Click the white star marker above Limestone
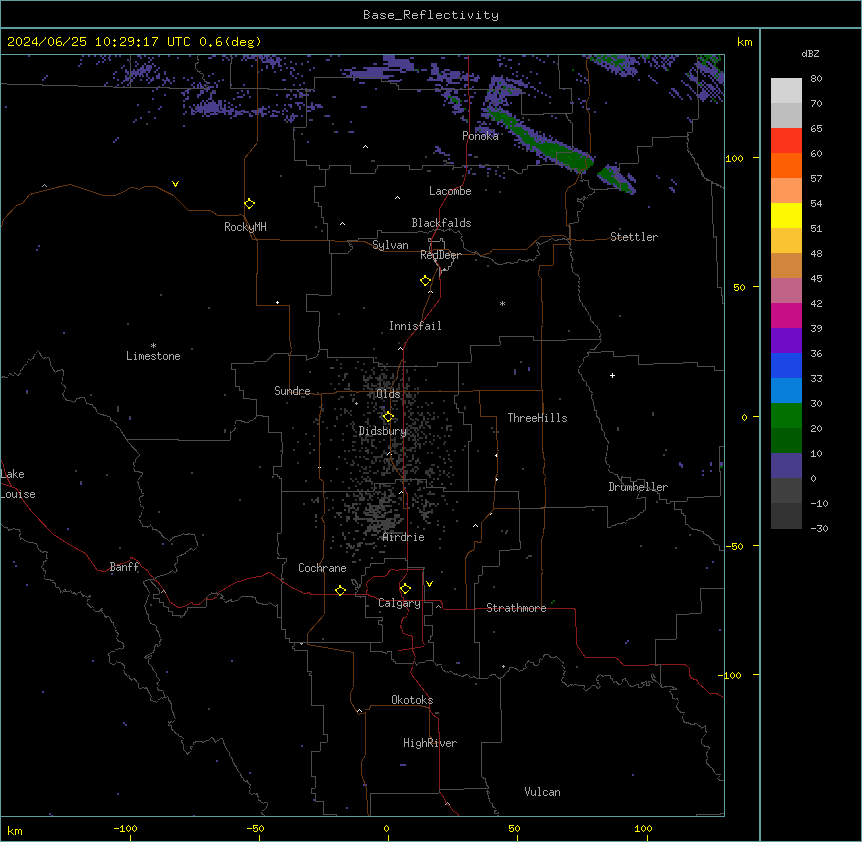Image resolution: width=862 pixels, height=842 pixels. 153,346
